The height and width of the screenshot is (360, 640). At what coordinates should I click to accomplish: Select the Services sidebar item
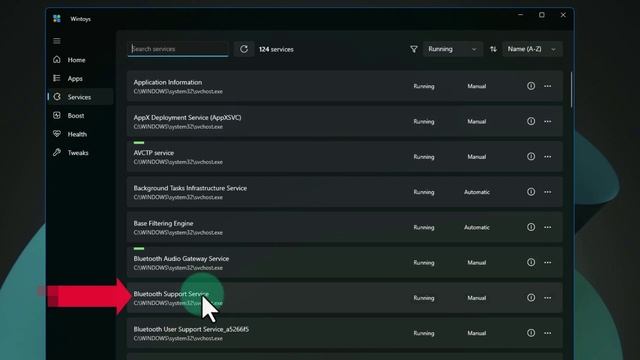(x=80, y=97)
